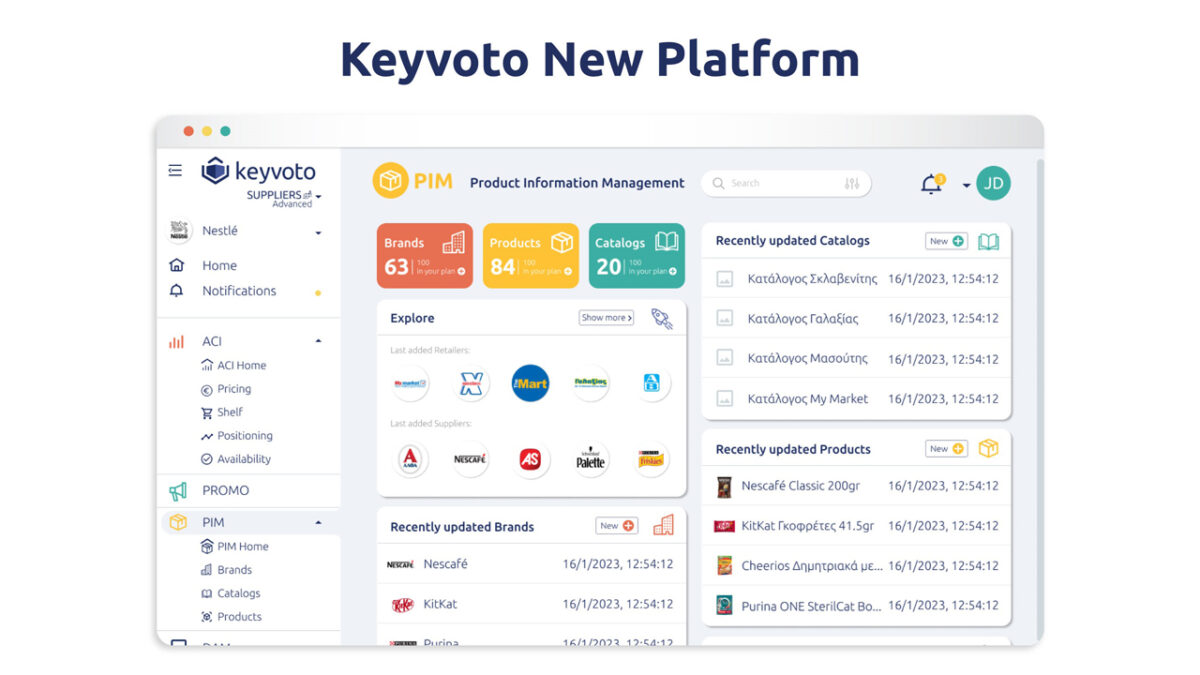
Task: Focus the Search field
Action: (x=786, y=183)
